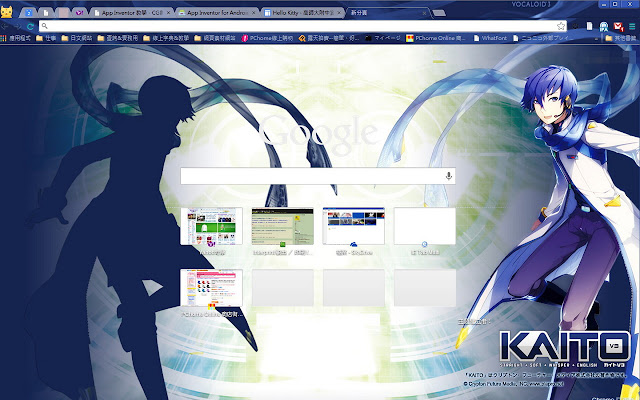This screenshot has height=400, width=640.
Task: Open the PChome Online shopping thumbnail
Action: pyautogui.click(x=211, y=288)
